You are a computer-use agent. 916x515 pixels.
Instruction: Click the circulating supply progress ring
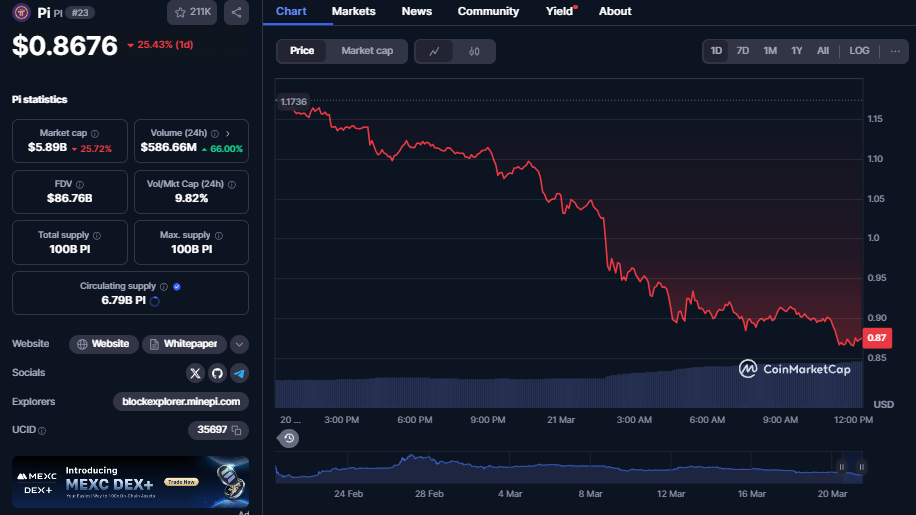pos(155,301)
